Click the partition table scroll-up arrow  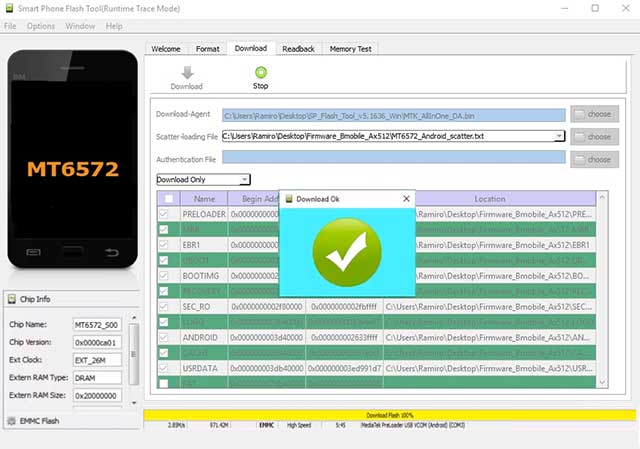point(602,198)
